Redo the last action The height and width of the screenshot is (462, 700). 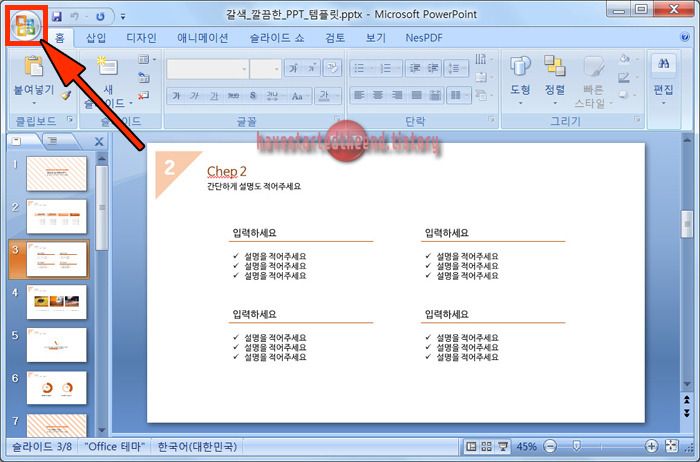pos(100,17)
